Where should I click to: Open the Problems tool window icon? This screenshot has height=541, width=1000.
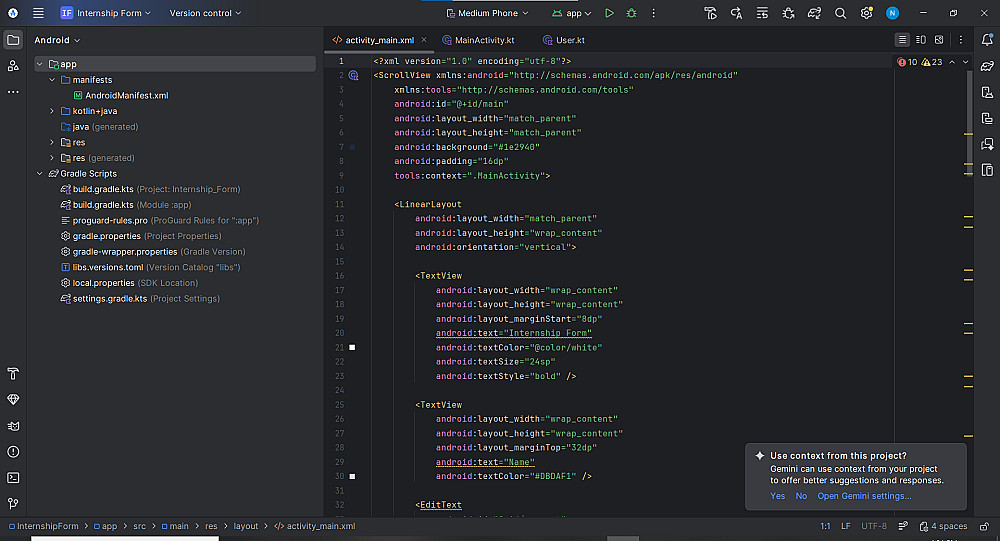tap(13, 452)
